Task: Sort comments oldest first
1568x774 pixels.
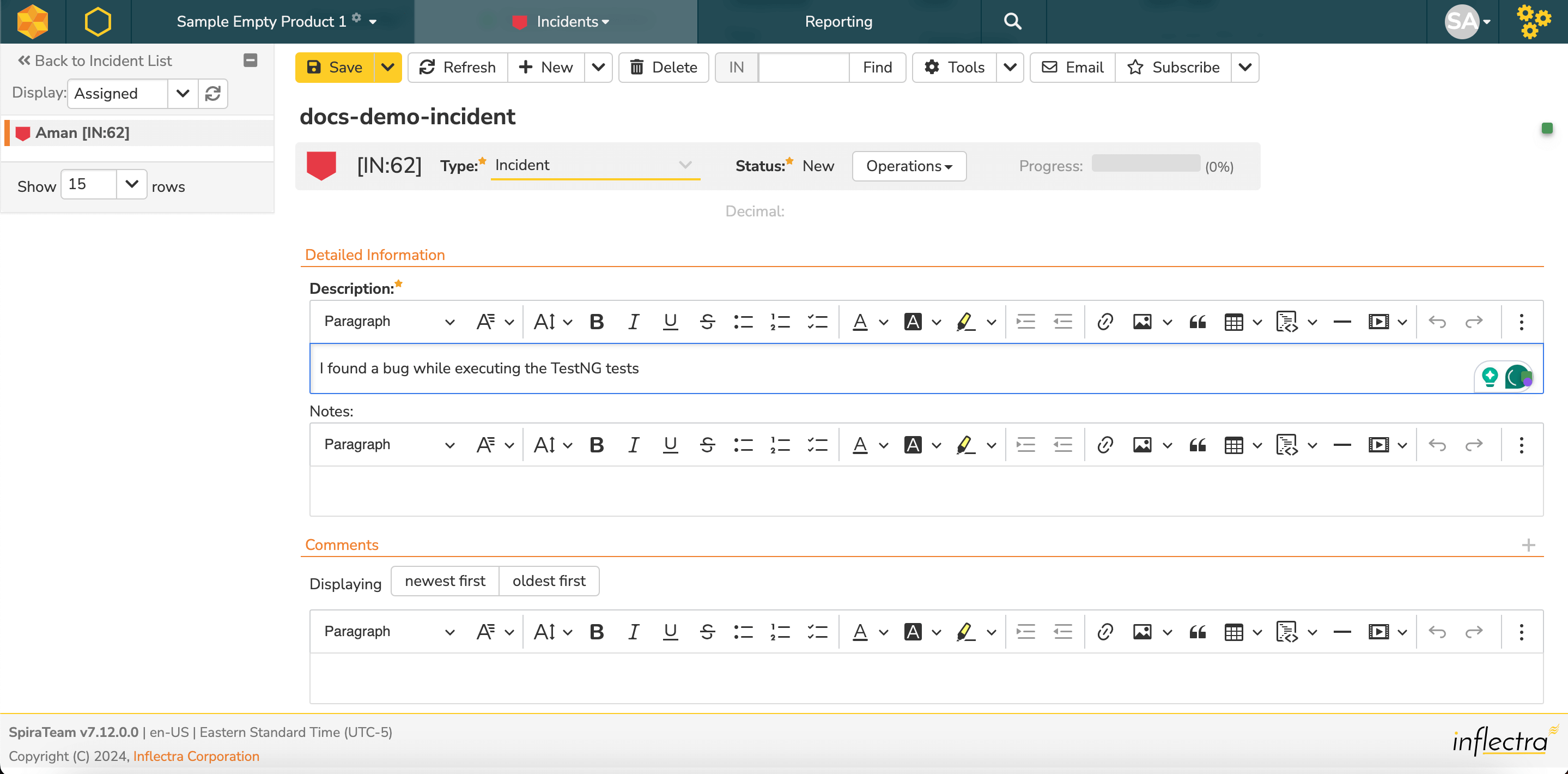Action: click(x=549, y=581)
